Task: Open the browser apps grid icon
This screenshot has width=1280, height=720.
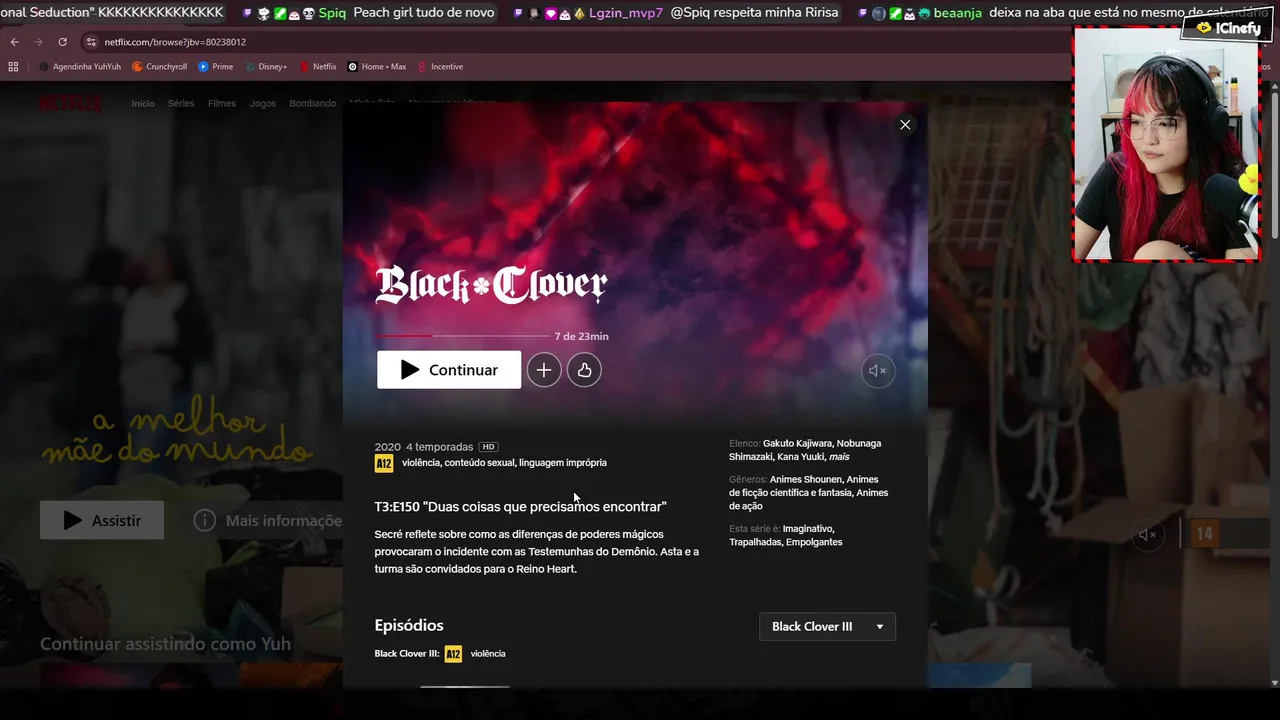Action: pos(13,67)
